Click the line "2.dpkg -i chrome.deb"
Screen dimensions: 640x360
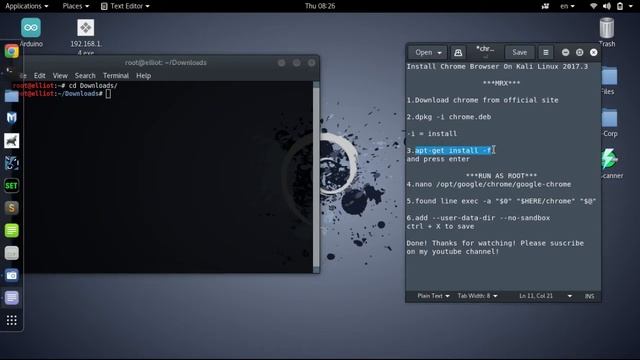pyautogui.click(x=449, y=117)
